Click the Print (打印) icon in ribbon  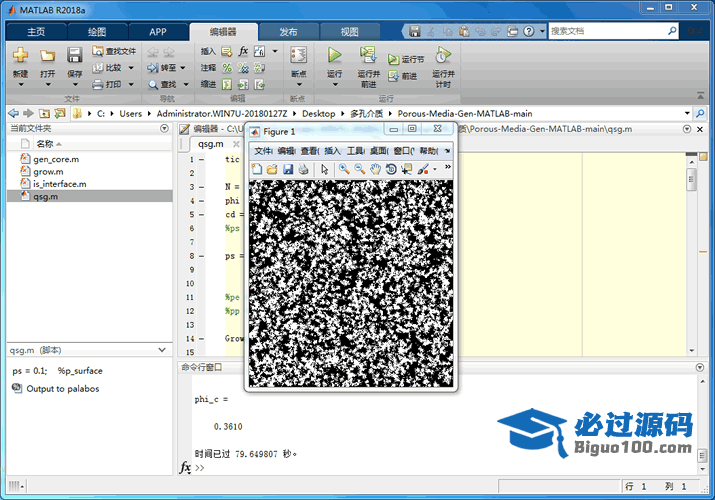(x=98, y=84)
